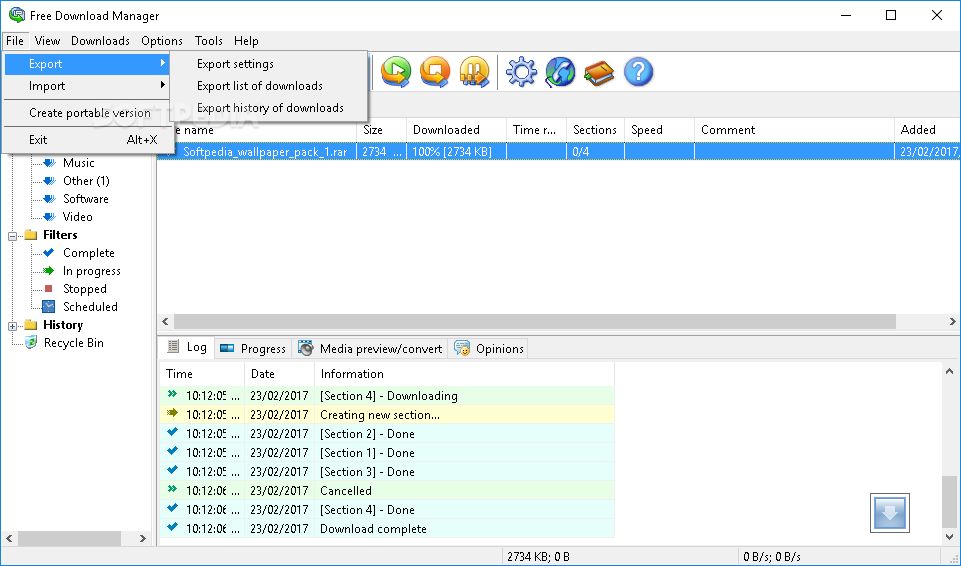This screenshot has height=566, width=961.
Task: Click the Free Download Manager title bar logo
Action: [x=17, y=15]
